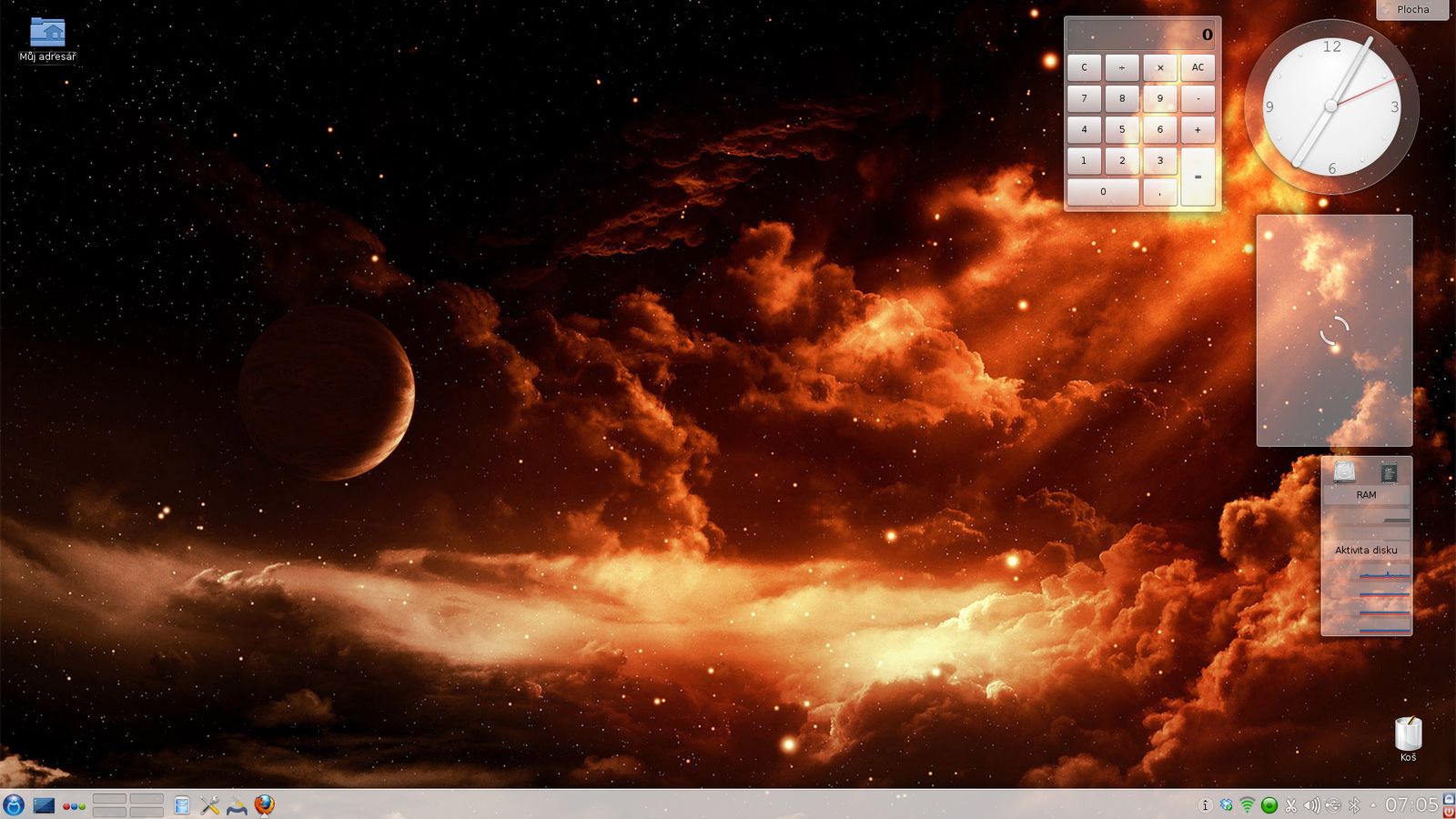Click the RAM chip icon in system monitor
Viewport: 1456px width, 819px height.
[x=1389, y=472]
